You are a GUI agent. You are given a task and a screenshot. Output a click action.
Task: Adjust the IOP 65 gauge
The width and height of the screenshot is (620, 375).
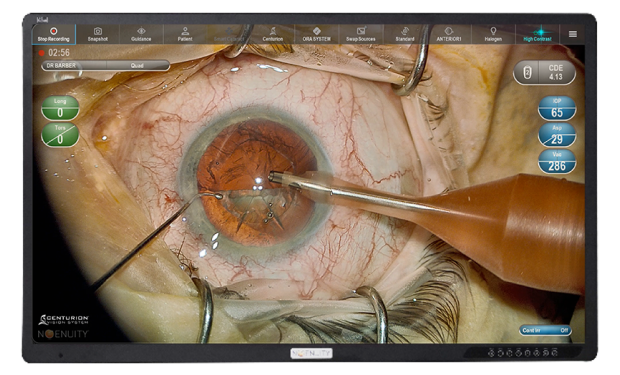click(x=557, y=108)
